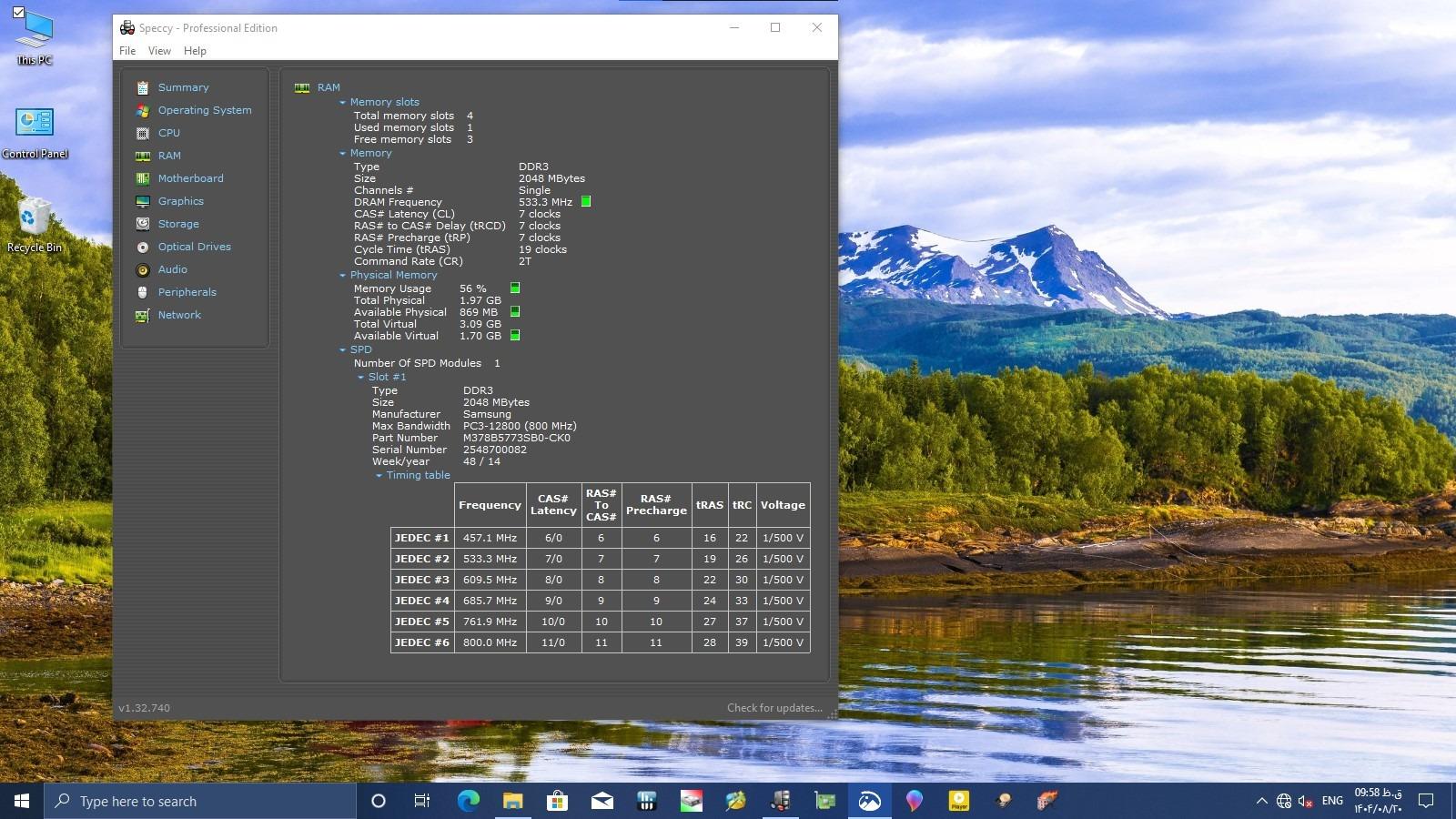Select the Storage drive icon
The height and width of the screenshot is (819, 1456).
pos(143,225)
